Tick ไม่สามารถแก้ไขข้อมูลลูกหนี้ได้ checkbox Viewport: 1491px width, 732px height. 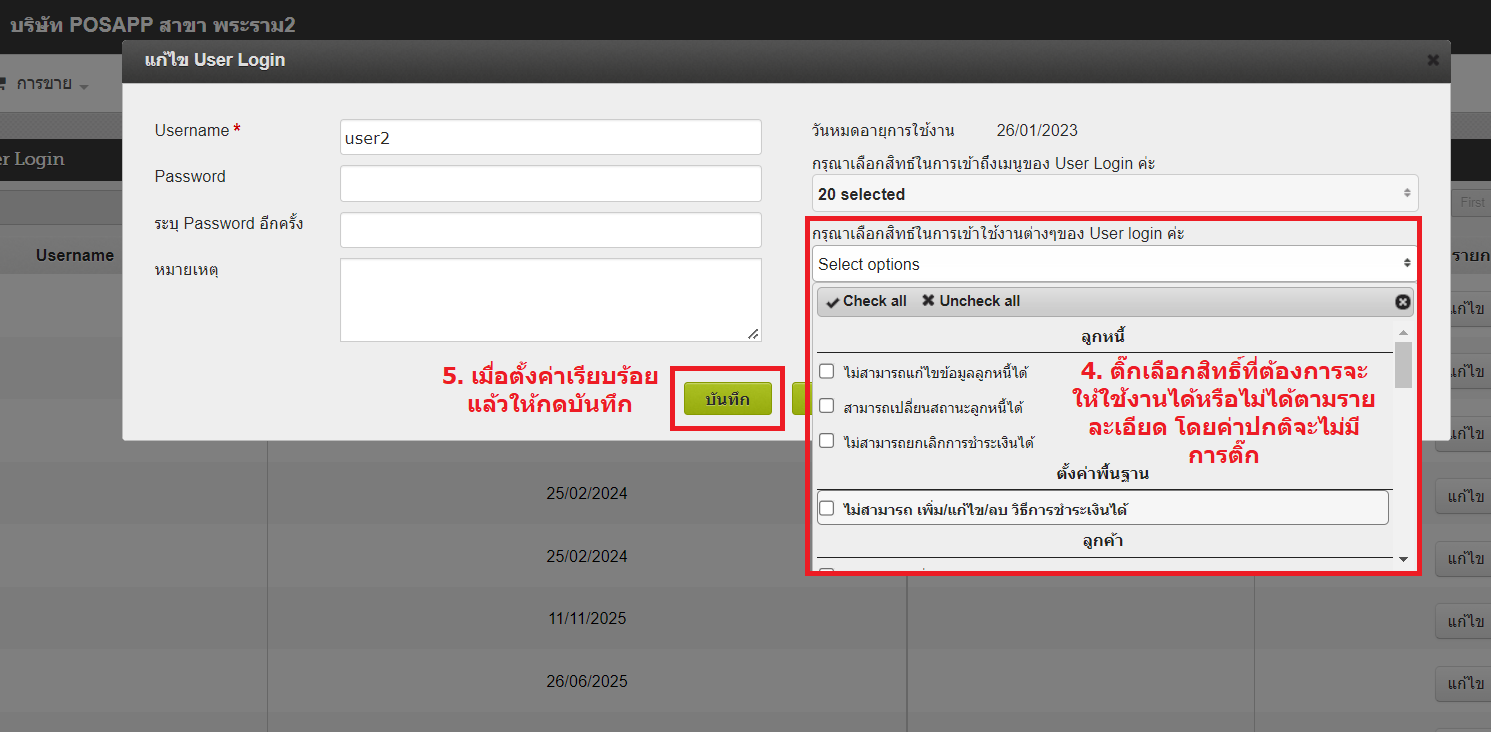coord(827,371)
